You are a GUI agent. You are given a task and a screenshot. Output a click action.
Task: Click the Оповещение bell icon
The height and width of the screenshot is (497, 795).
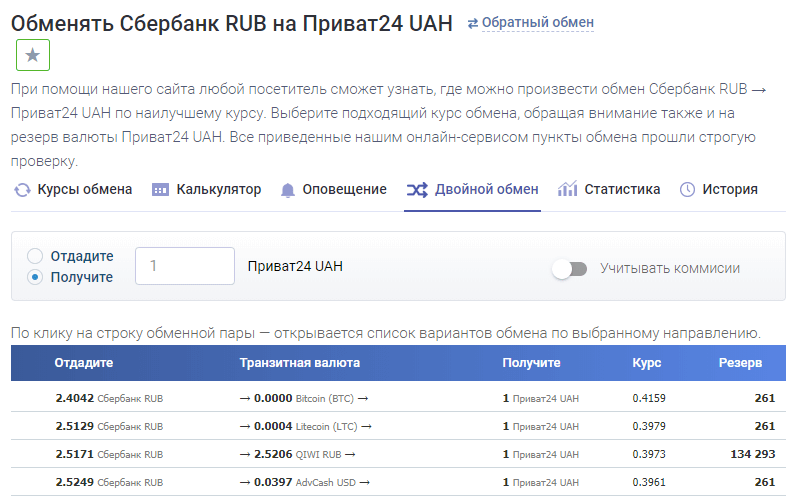pyautogui.click(x=287, y=190)
